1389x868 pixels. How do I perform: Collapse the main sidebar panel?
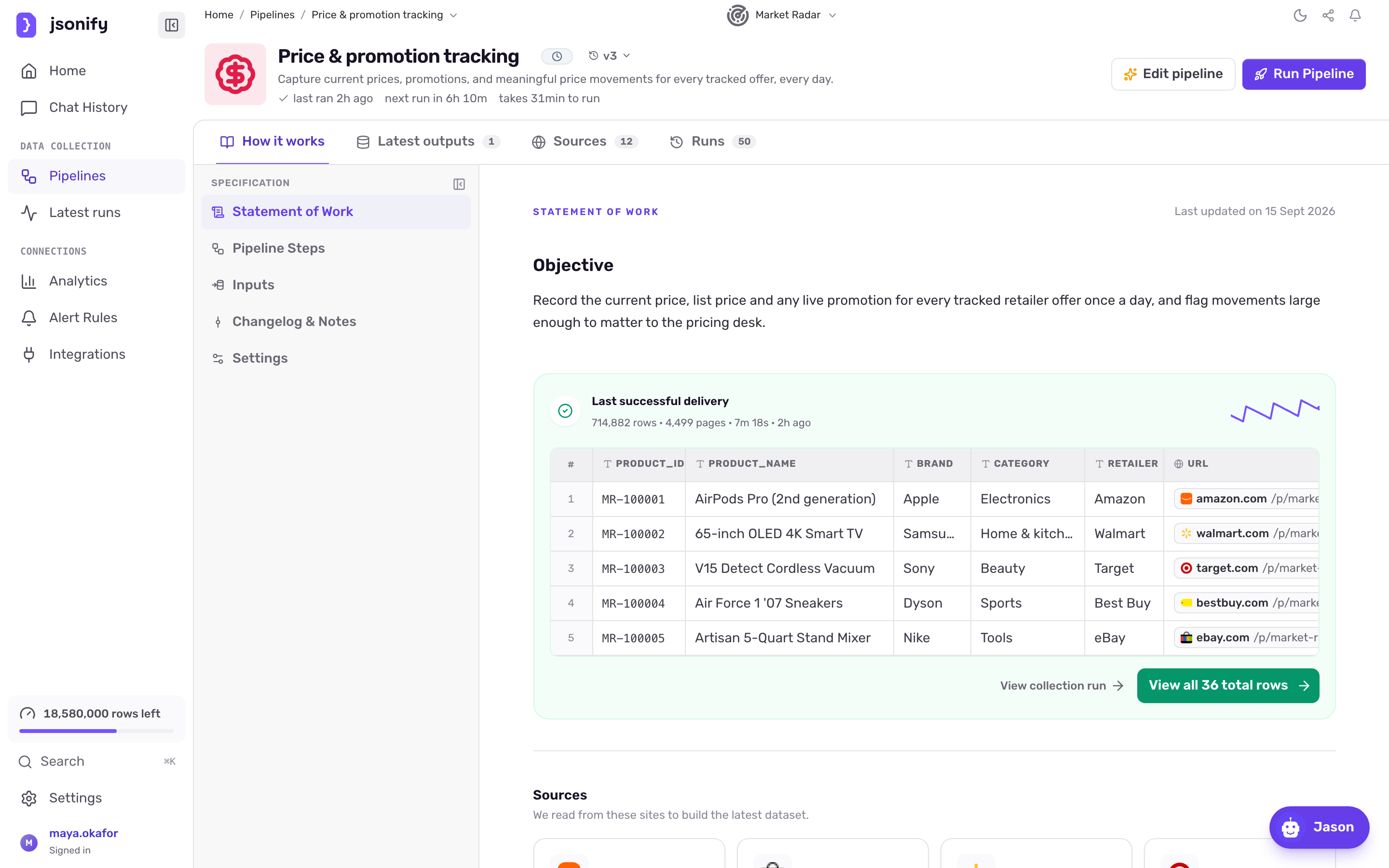[171, 25]
